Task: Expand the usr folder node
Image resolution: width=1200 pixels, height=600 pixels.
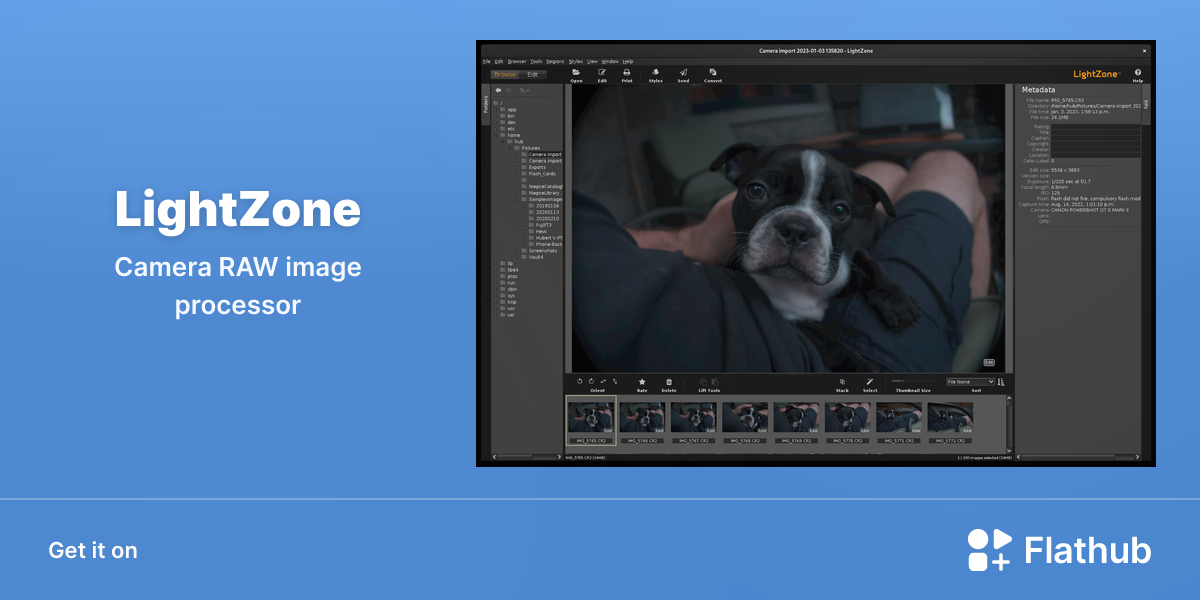Action: coord(496,308)
